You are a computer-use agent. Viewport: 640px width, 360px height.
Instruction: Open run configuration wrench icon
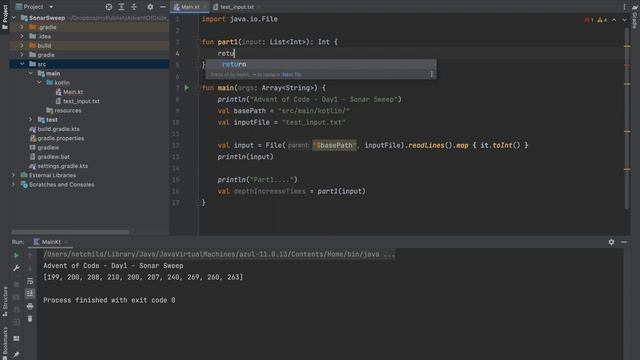[x=16, y=268]
